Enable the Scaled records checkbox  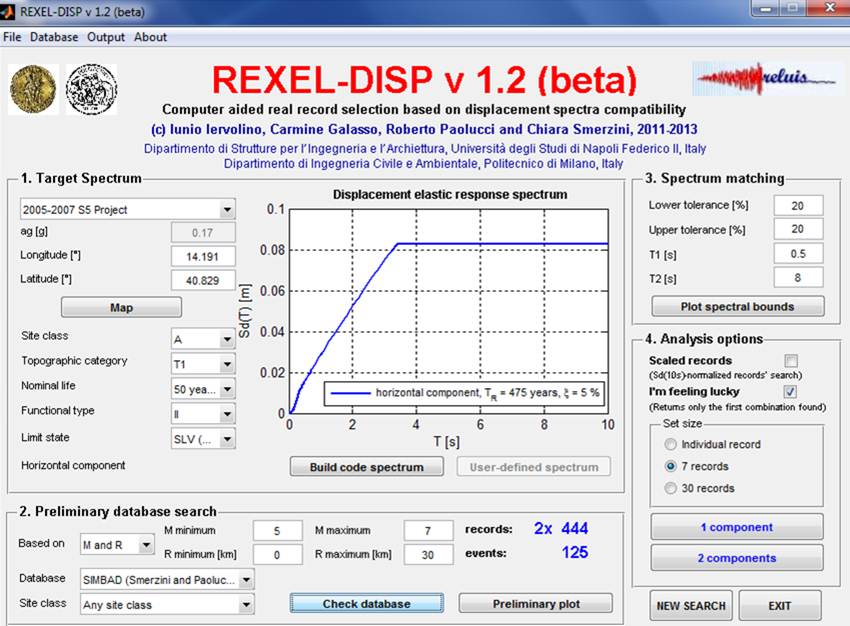[791, 360]
